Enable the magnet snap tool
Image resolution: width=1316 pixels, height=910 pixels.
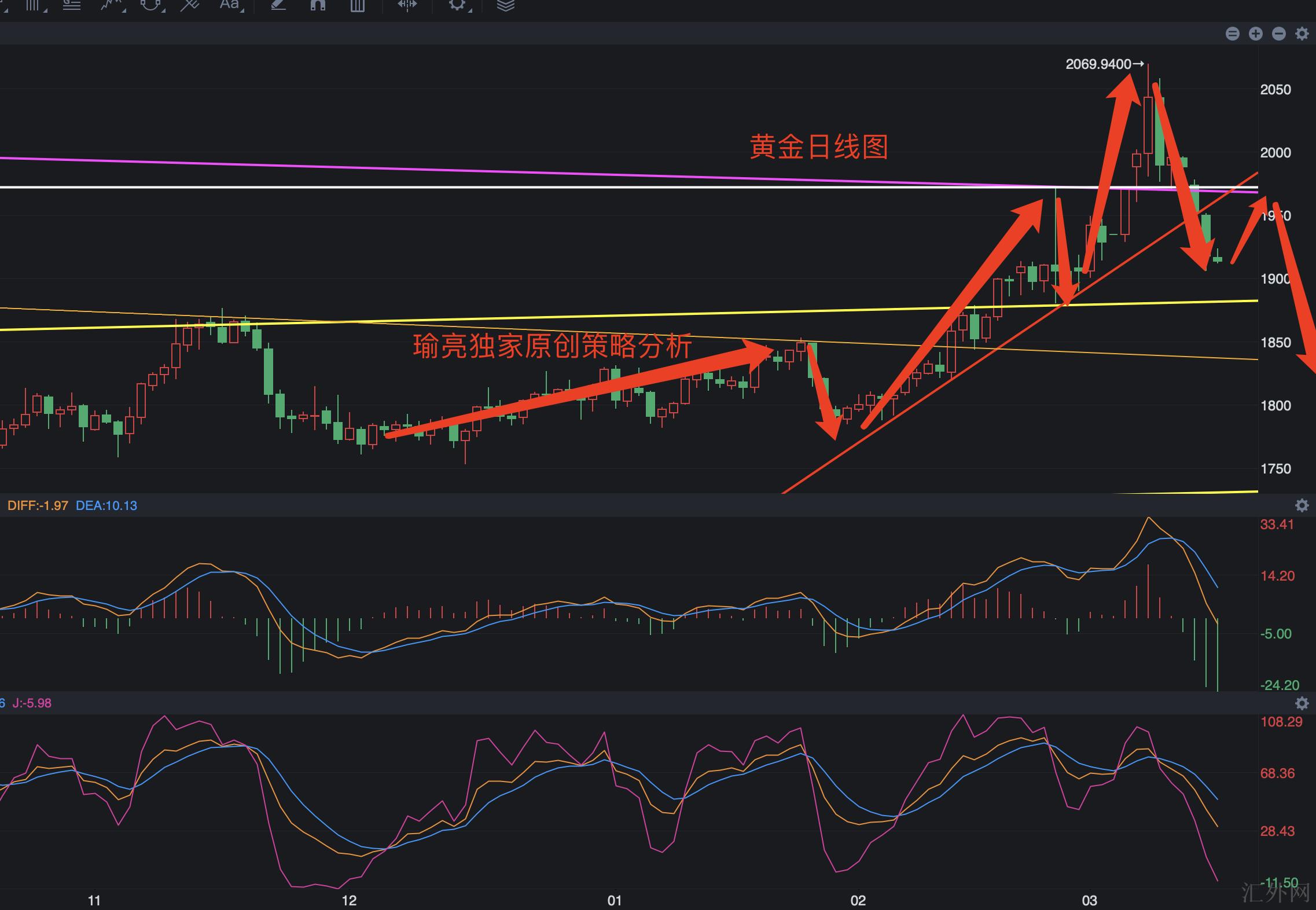(318, 5)
